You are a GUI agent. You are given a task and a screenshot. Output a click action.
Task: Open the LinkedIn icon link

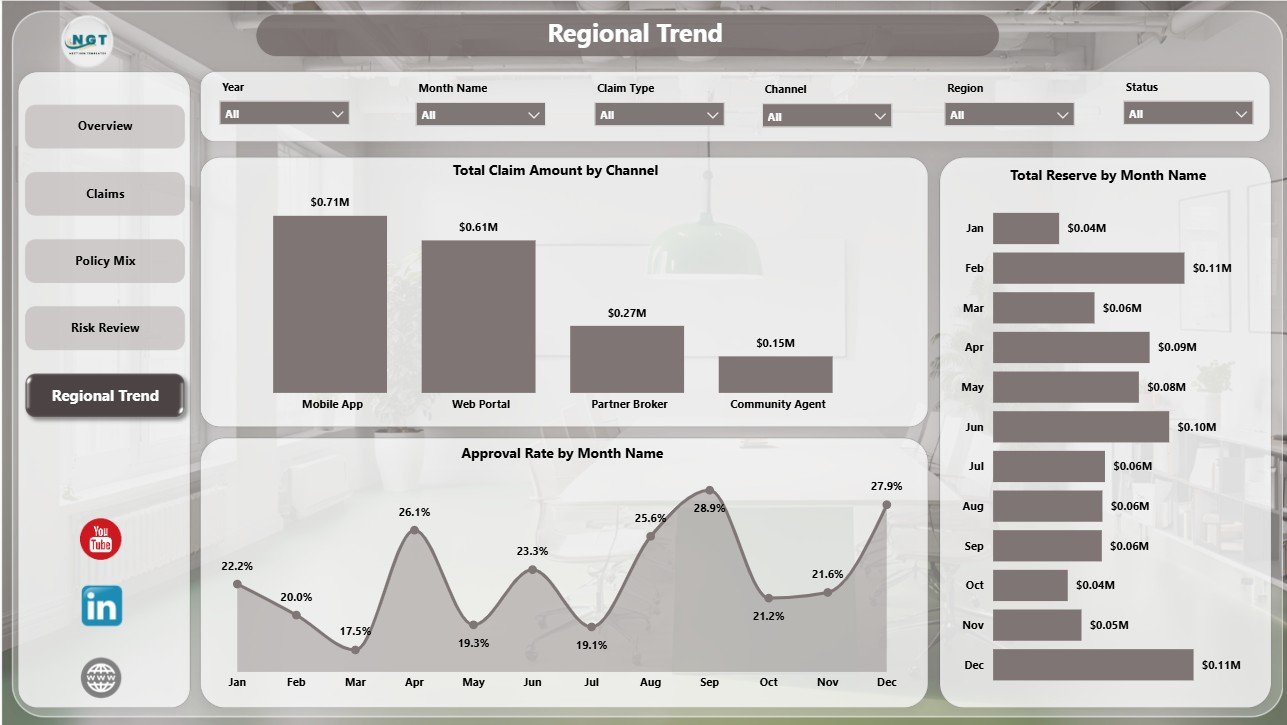102,606
